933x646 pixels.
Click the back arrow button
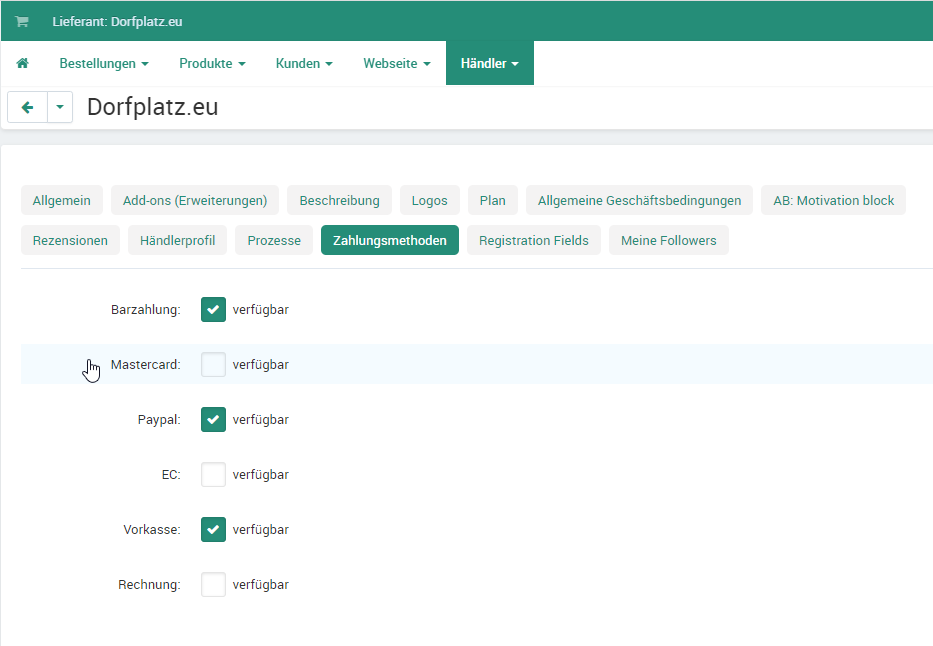(x=27, y=107)
